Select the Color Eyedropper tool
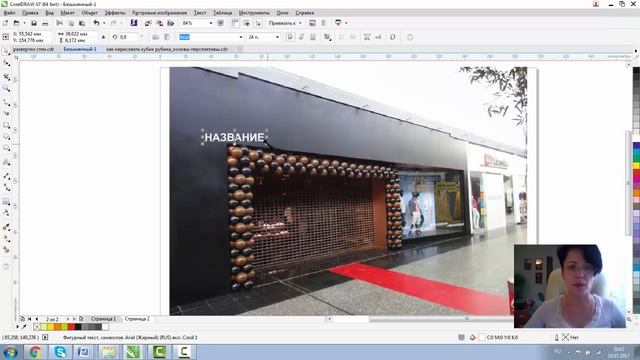The width and height of the screenshot is (640, 360). pos(6,227)
